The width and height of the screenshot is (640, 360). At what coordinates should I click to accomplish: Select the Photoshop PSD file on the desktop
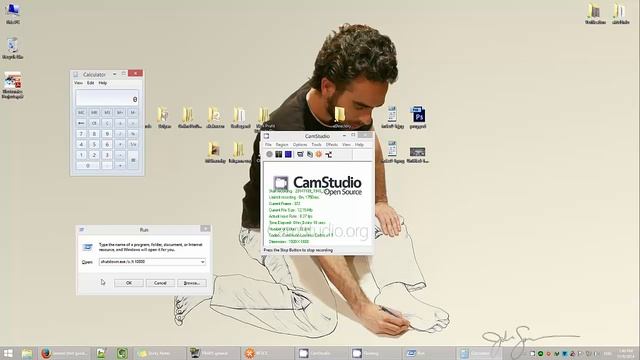418,118
